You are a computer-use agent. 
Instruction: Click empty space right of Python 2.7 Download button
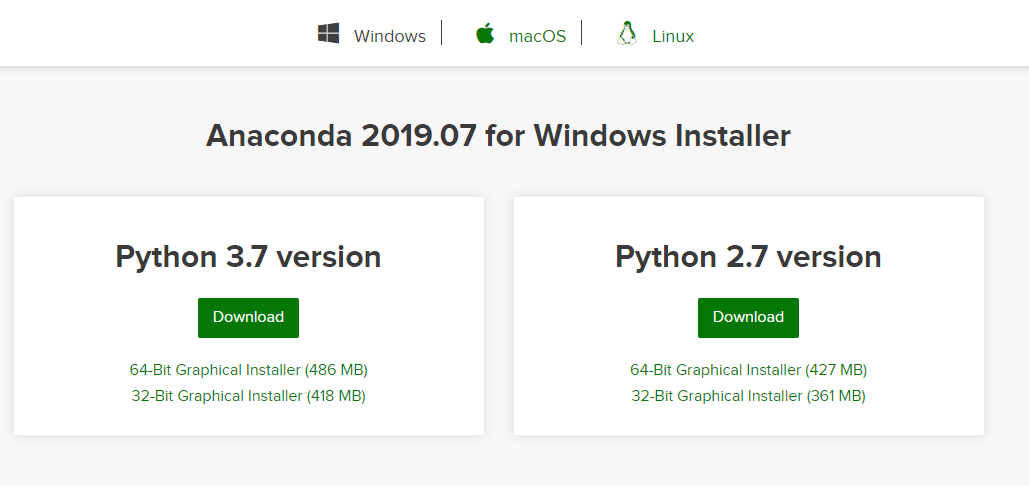(x=890, y=318)
